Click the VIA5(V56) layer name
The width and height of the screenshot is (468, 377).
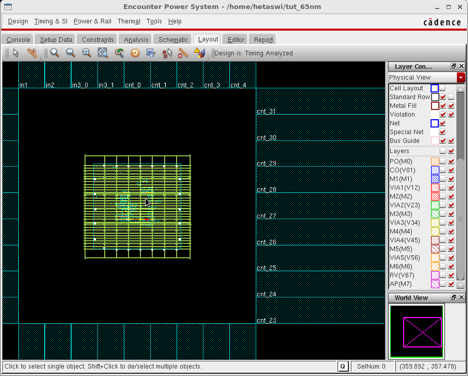[x=405, y=258]
